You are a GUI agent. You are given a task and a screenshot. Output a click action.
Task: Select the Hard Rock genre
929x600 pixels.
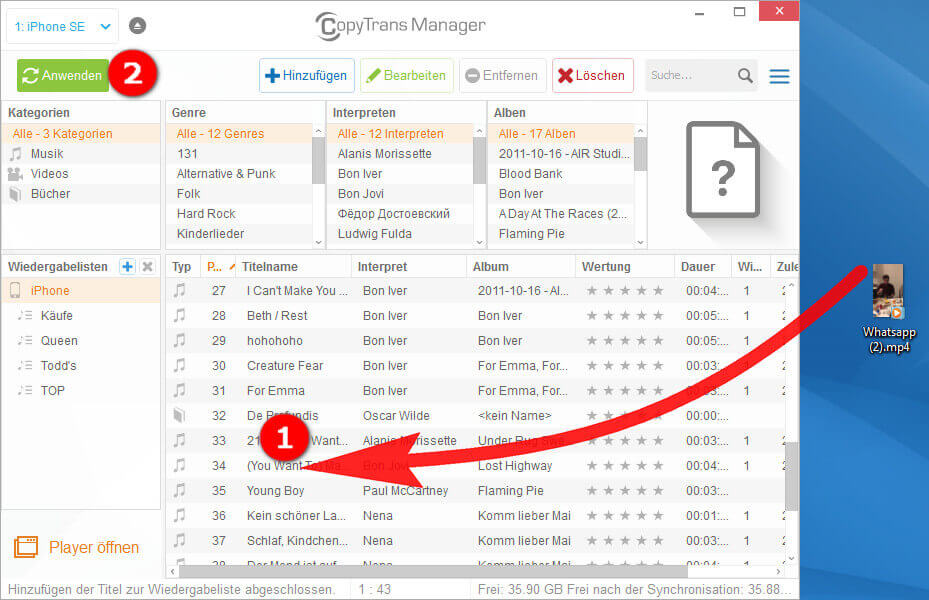[x=239, y=214]
